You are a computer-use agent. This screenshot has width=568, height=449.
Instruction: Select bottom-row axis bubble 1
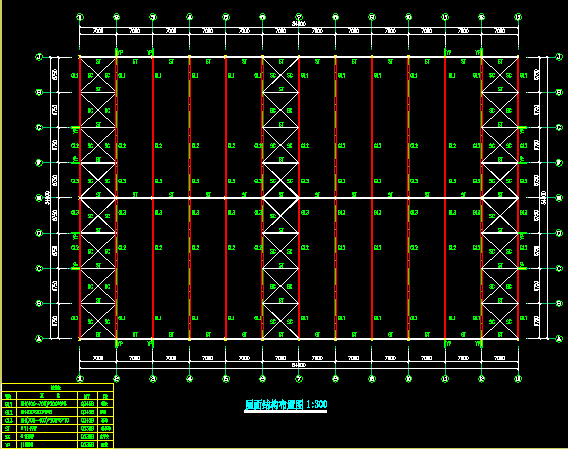[x=80, y=379]
